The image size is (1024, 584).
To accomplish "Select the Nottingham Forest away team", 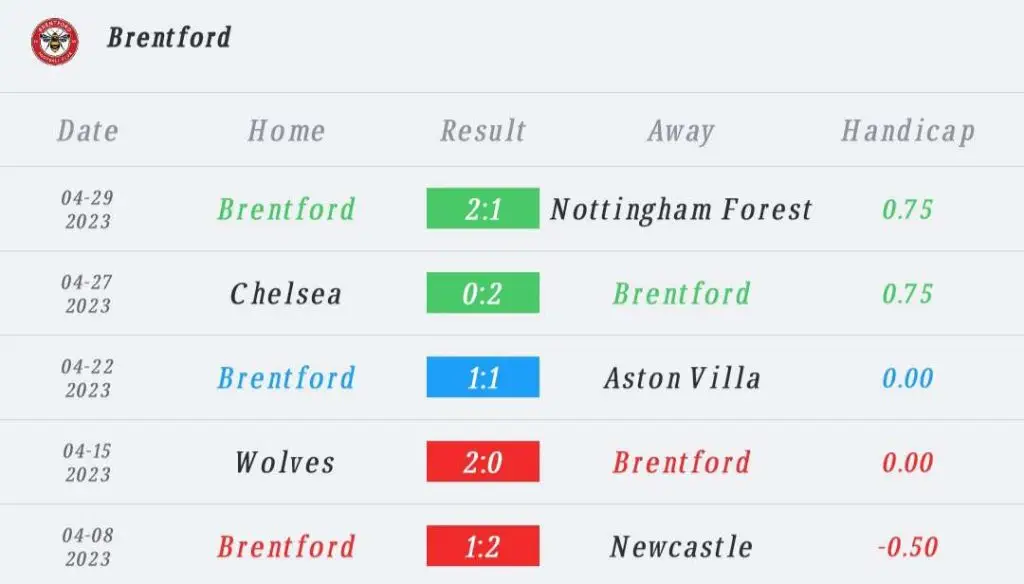I will 681,210.
